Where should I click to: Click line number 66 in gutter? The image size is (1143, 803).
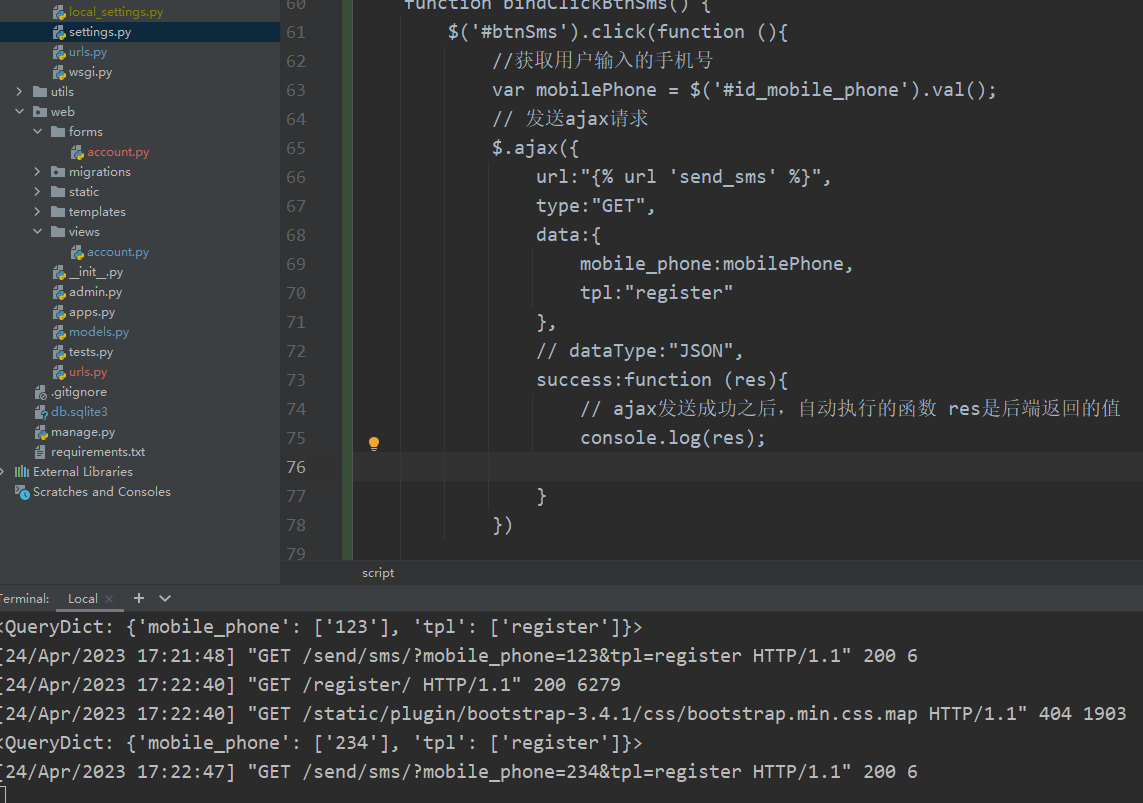click(296, 177)
